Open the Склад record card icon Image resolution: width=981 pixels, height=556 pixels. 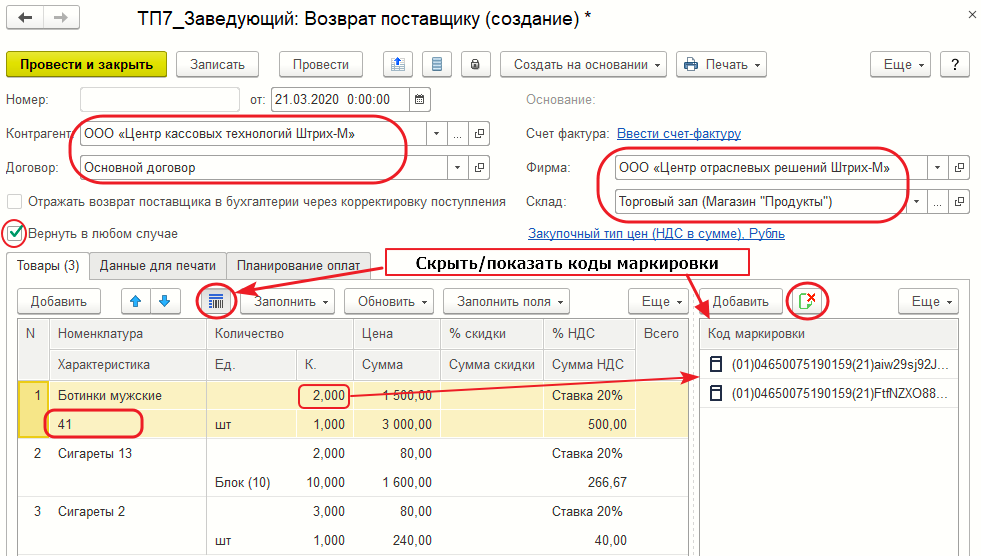959,201
